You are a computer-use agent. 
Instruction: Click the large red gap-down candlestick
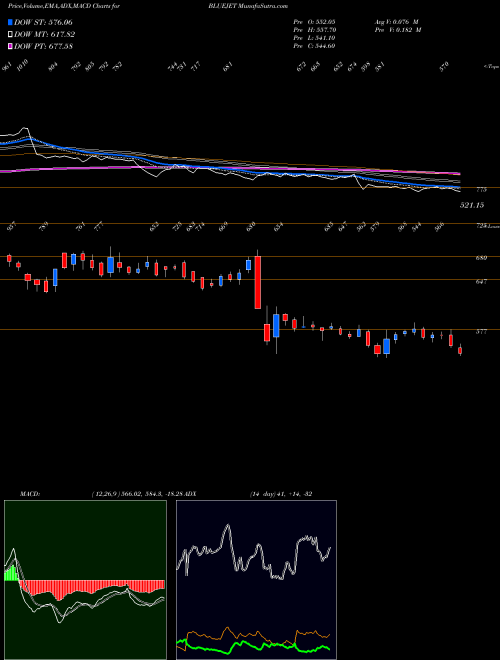click(258, 282)
